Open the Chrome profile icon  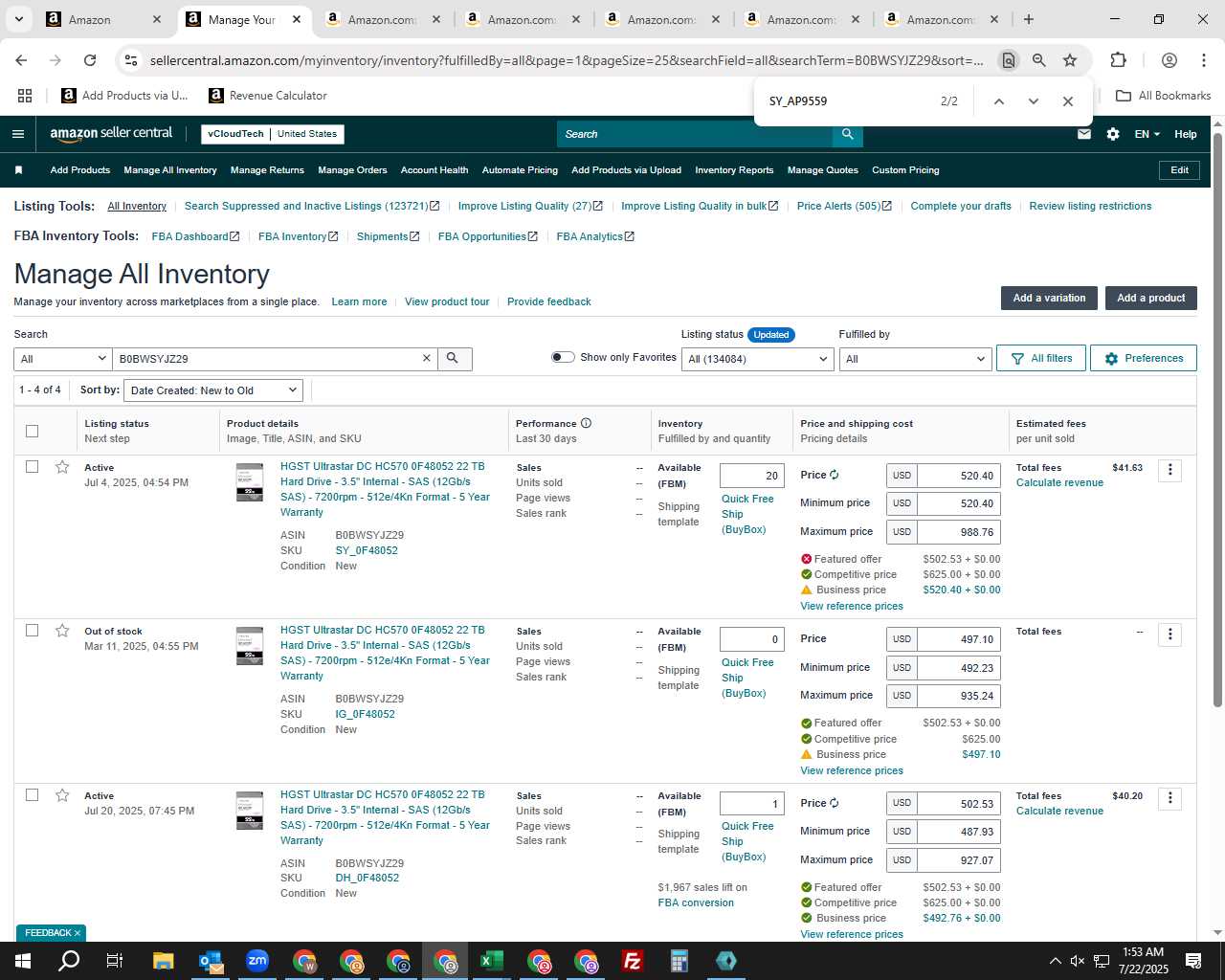tap(1169, 60)
